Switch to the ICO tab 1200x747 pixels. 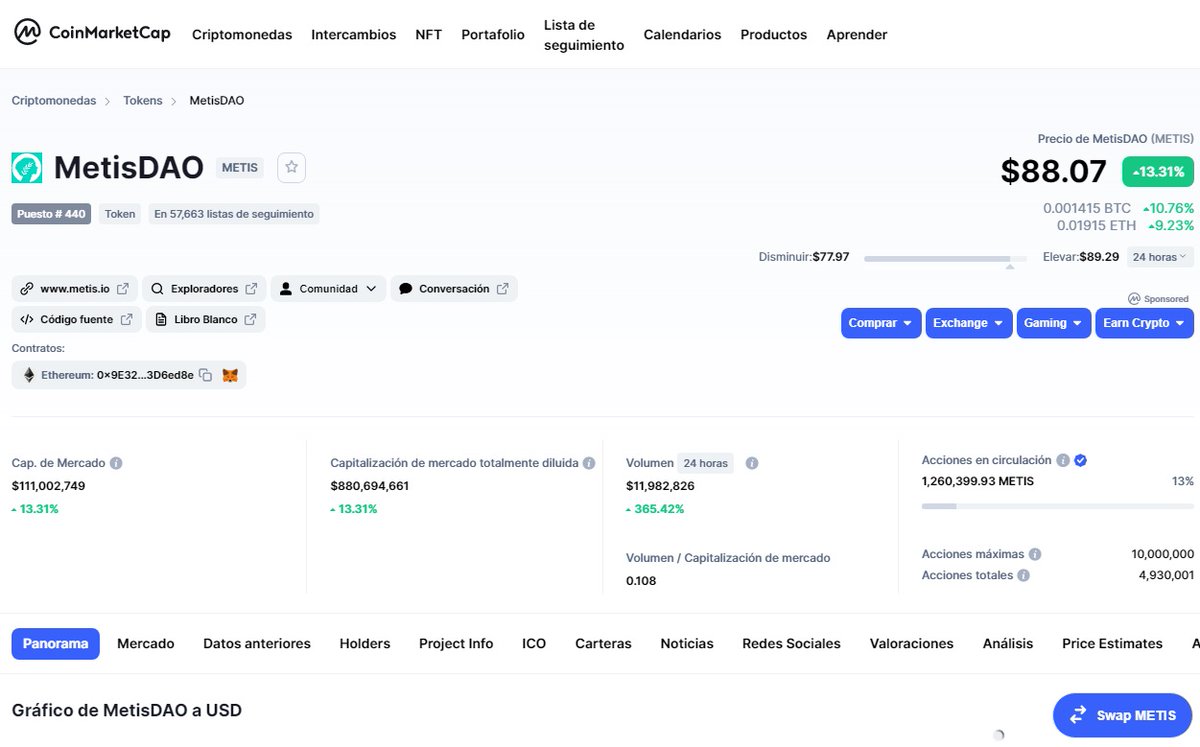coord(534,644)
